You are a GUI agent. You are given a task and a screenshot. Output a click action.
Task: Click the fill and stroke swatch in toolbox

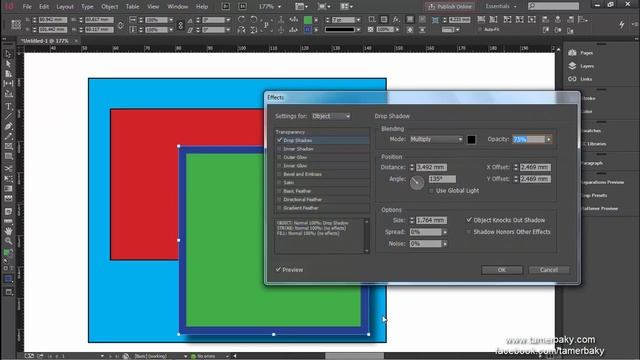[x=8, y=254]
